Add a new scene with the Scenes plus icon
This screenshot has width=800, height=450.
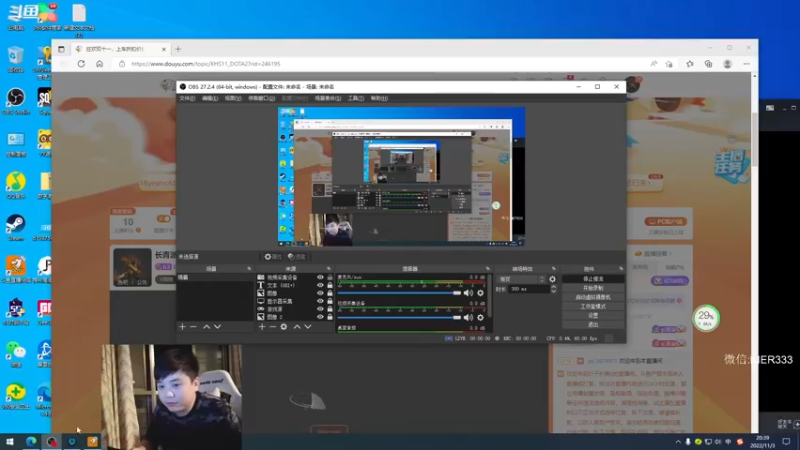click(x=182, y=327)
